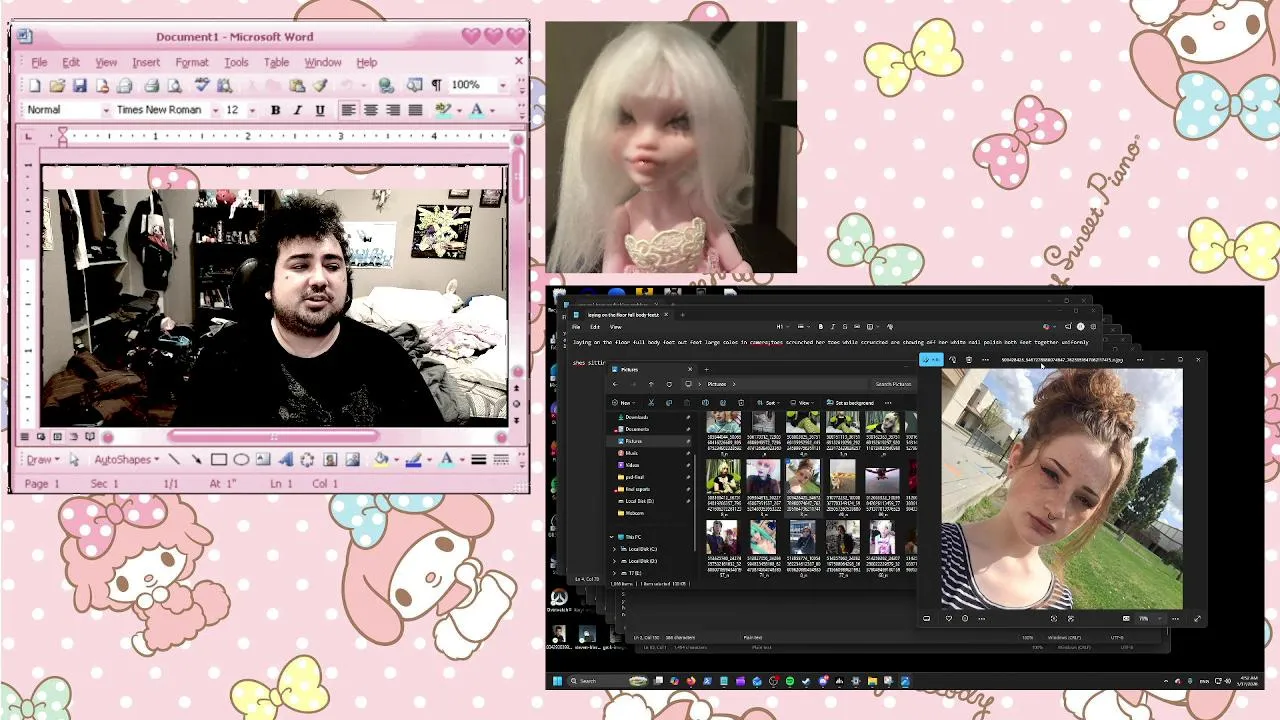Toggle Underline formatting in Word
This screenshot has width=1280, height=720.
[x=320, y=110]
